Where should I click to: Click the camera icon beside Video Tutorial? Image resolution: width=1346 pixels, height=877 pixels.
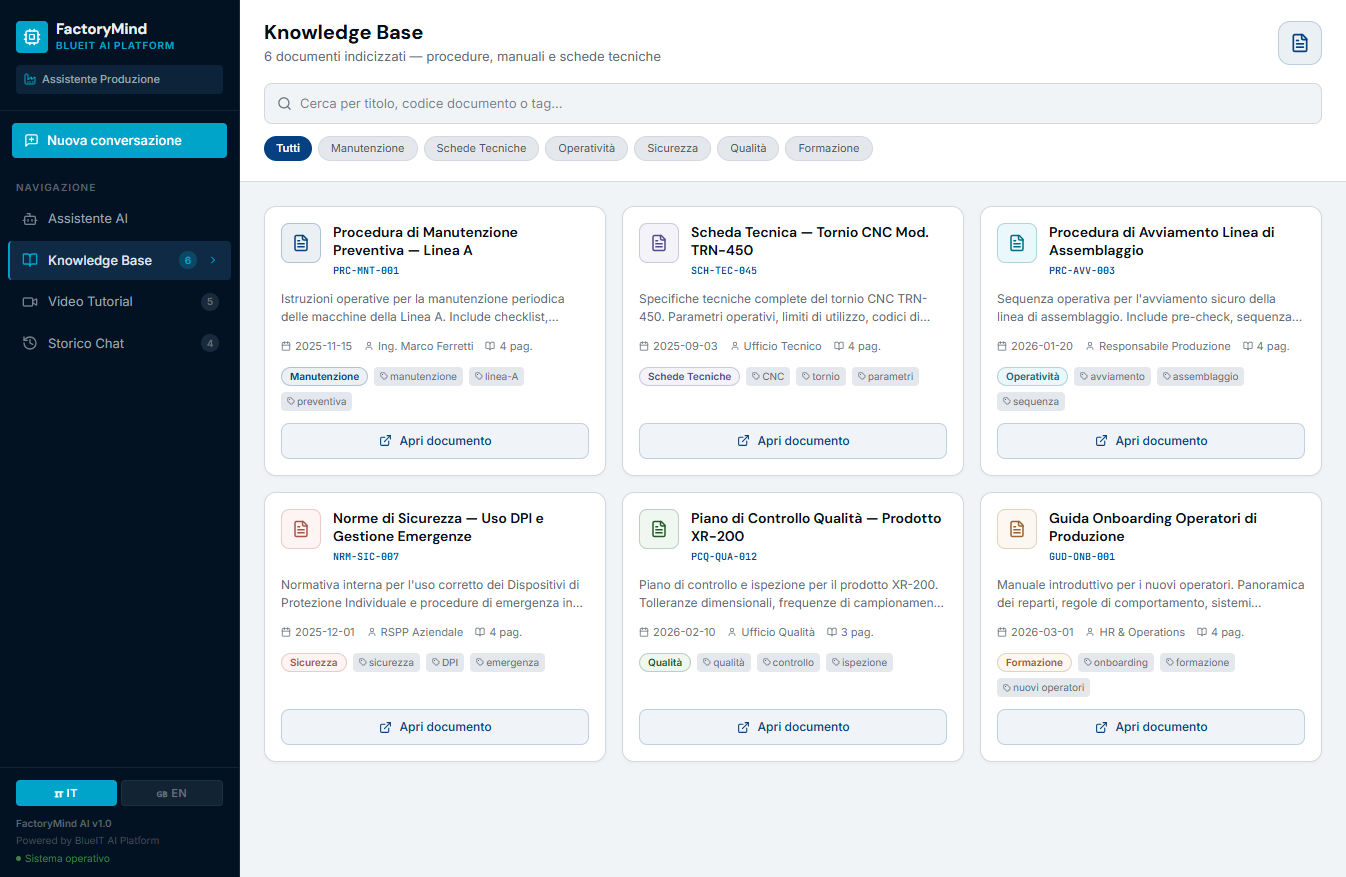coord(30,302)
